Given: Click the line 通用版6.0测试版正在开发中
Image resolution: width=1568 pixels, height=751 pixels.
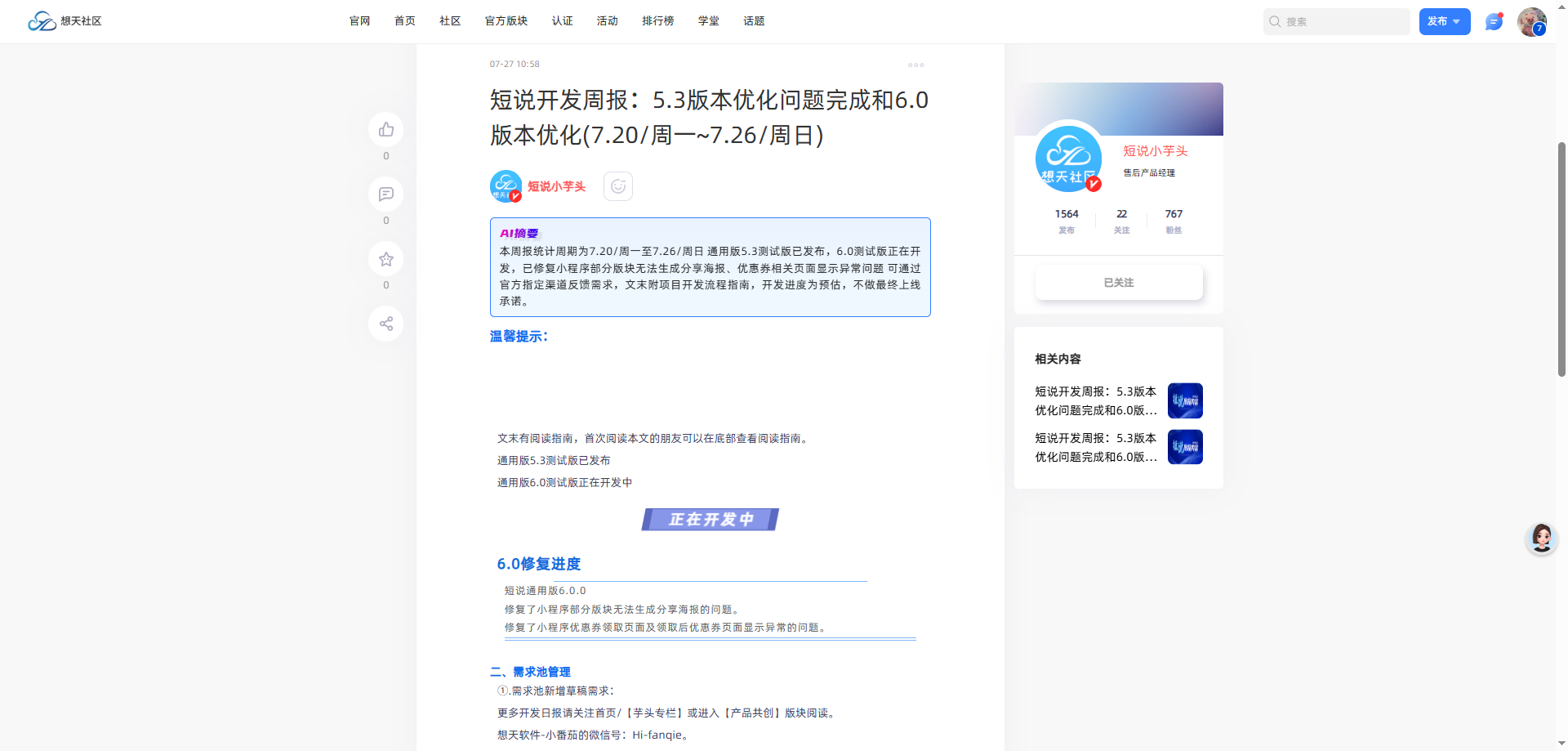Looking at the screenshot, I should 565,483.
